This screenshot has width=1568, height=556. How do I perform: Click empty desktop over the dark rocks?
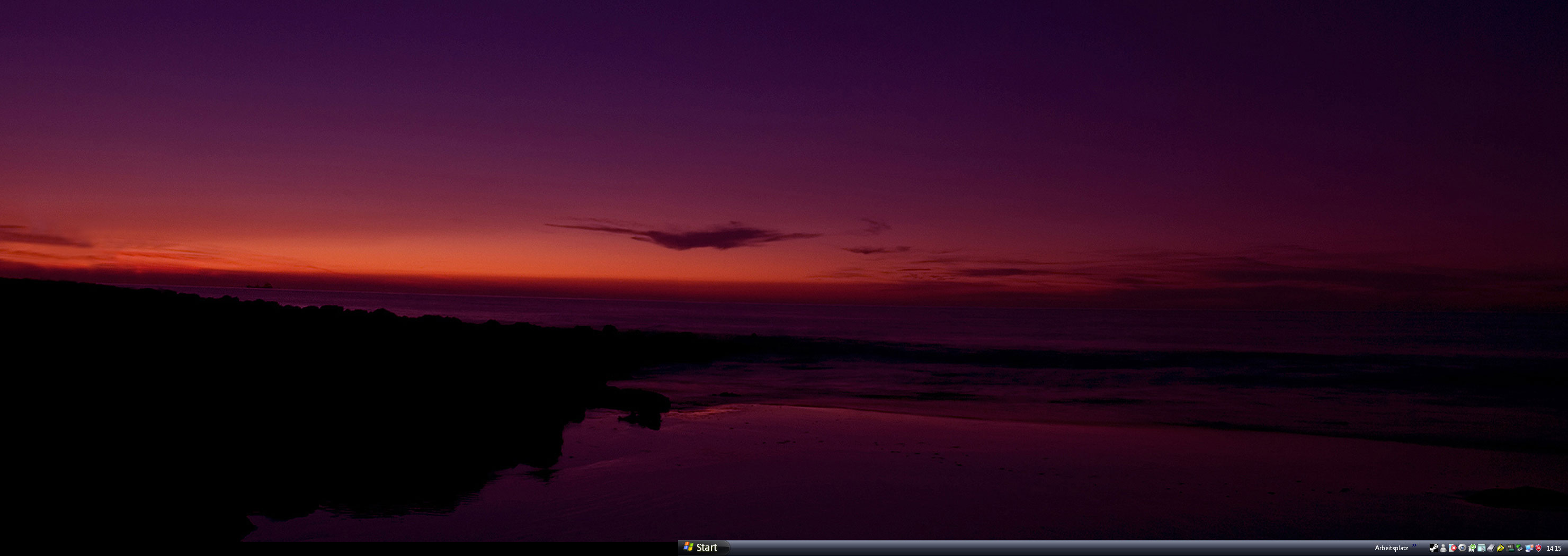244,396
